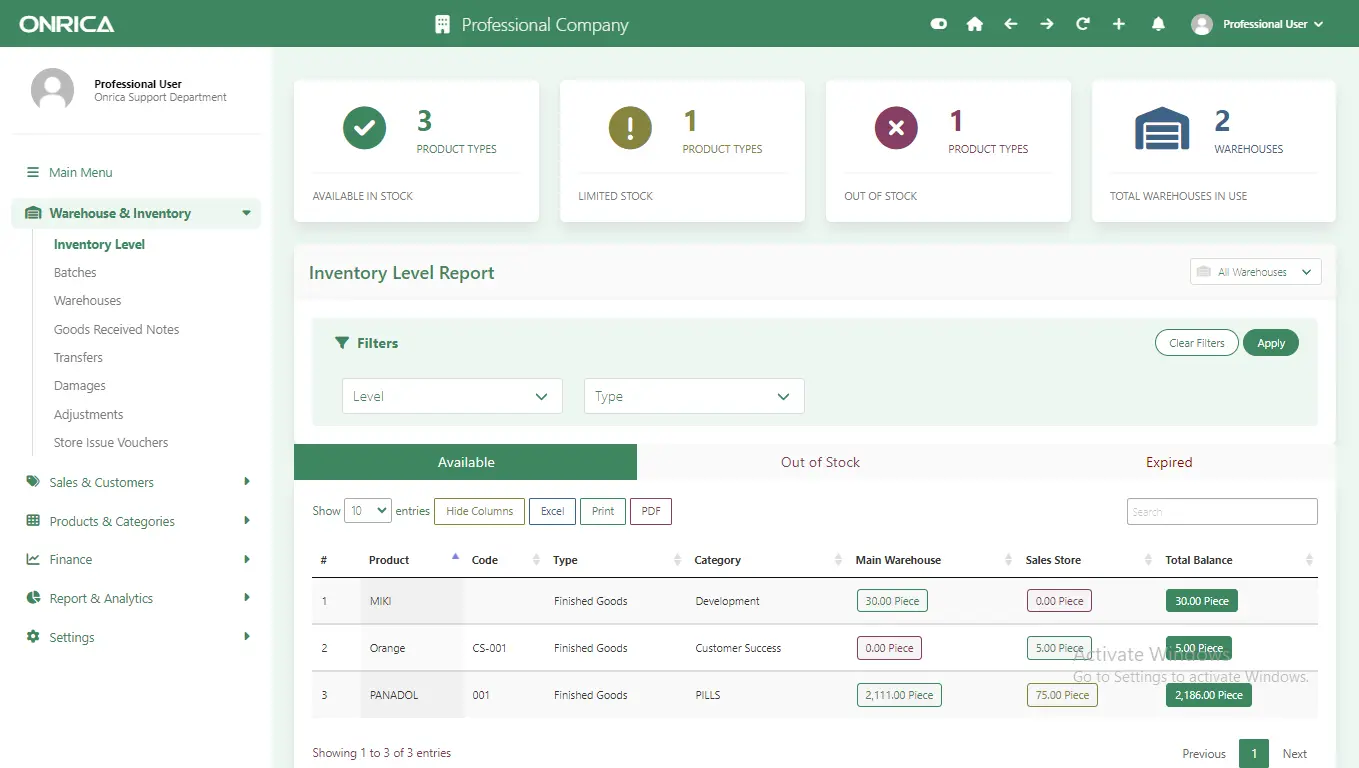Viewport: 1359px width, 768px height.
Task: Export table to Excel
Action: 552,511
